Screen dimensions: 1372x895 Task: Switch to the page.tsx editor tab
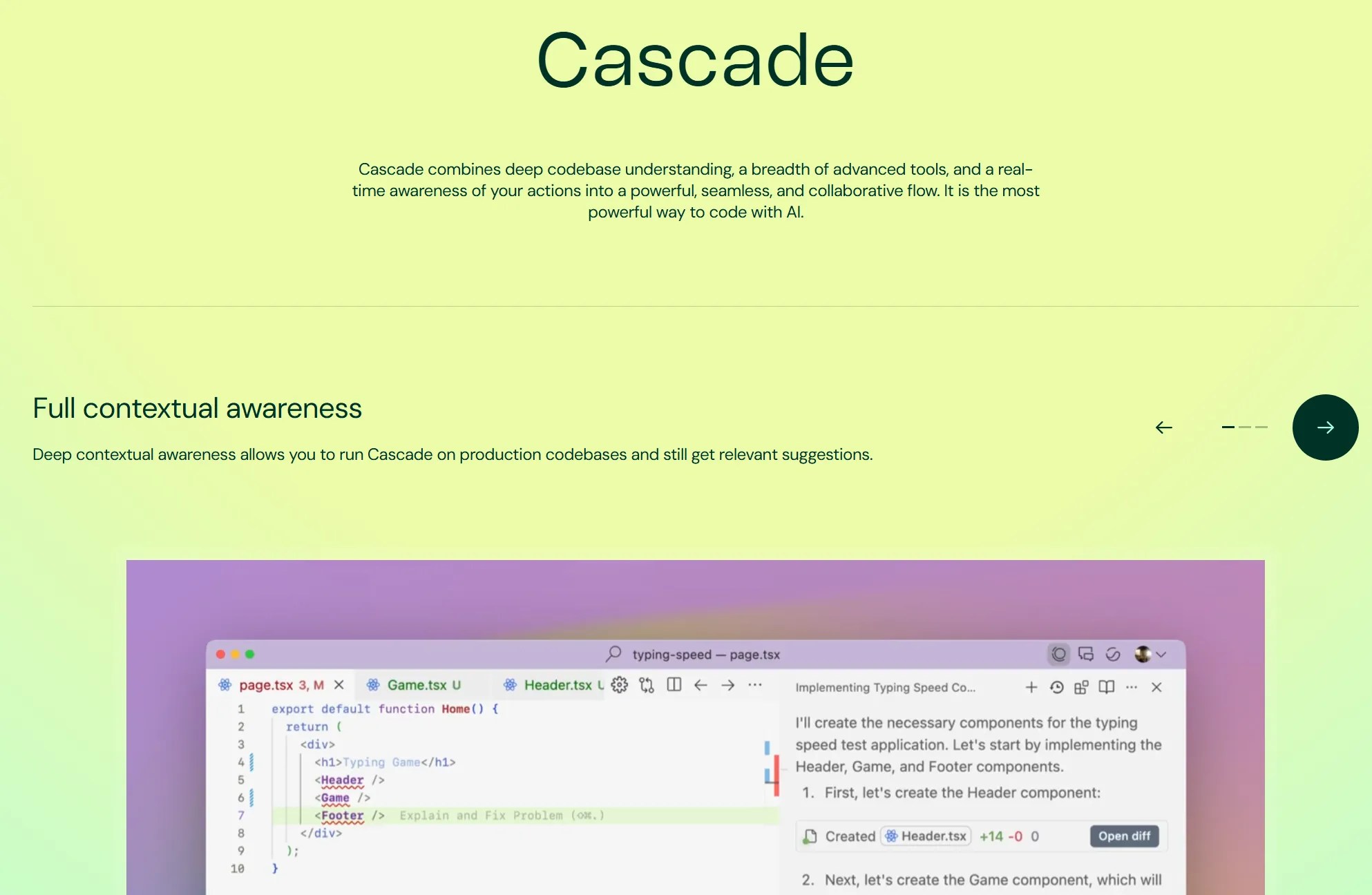(x=281, y=685)
